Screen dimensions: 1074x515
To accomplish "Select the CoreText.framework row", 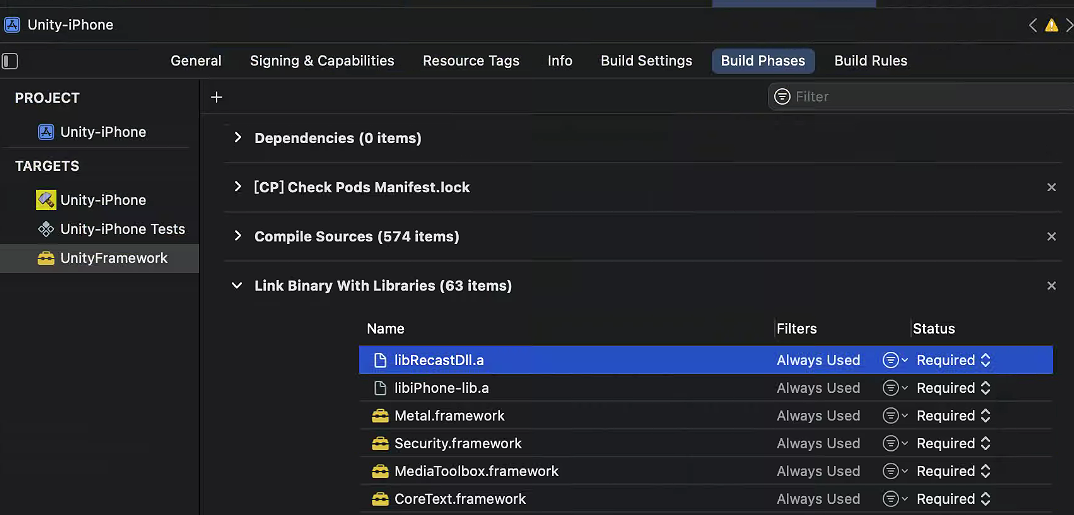I will tap(705, 499).
